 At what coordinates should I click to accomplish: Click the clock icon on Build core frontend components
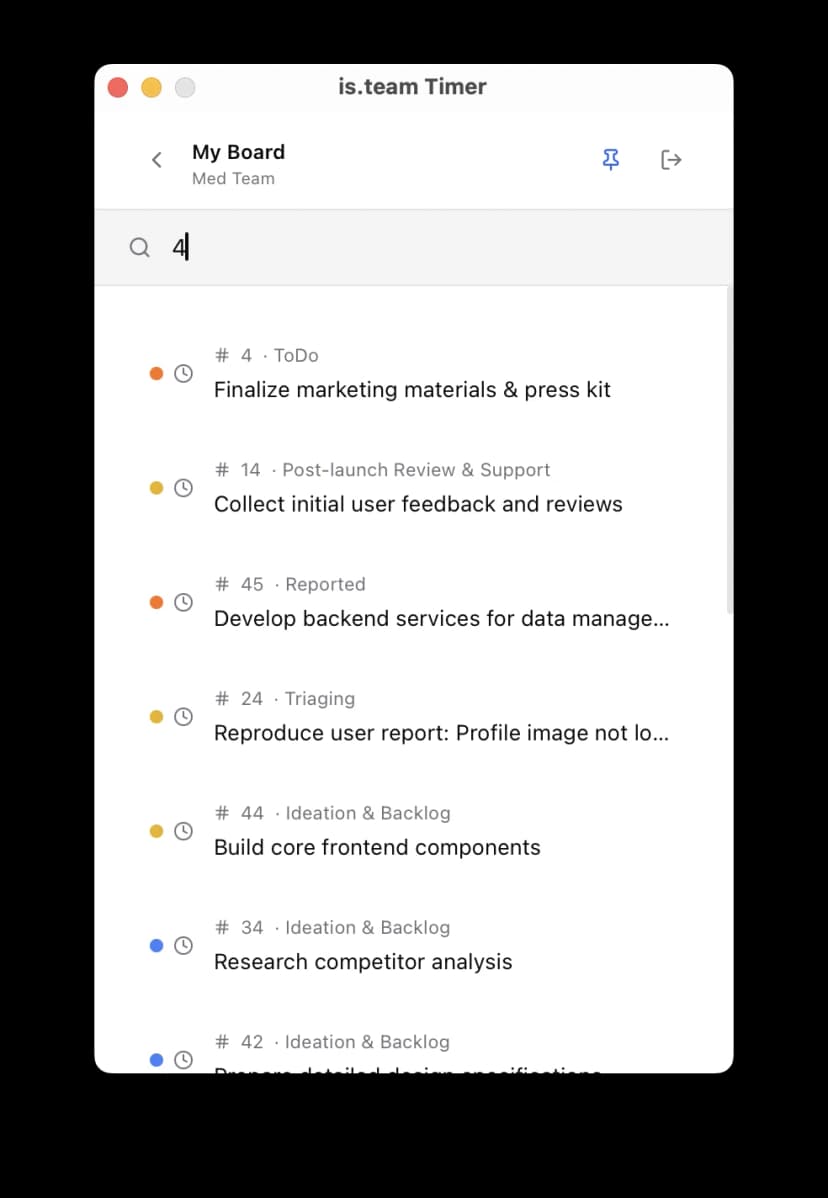(183, 831)
